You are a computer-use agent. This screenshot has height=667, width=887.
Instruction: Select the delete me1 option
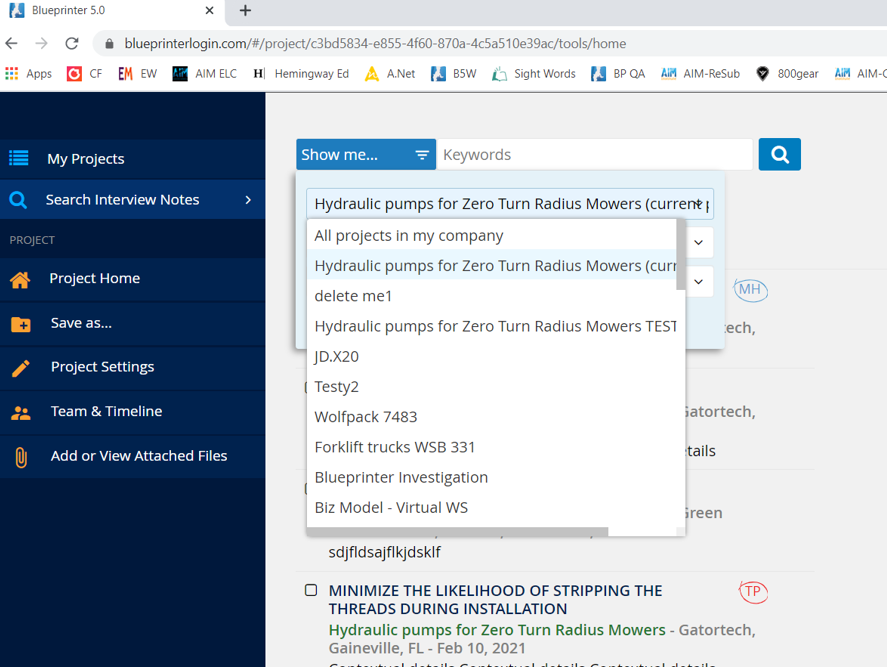(x=492, y=296)
